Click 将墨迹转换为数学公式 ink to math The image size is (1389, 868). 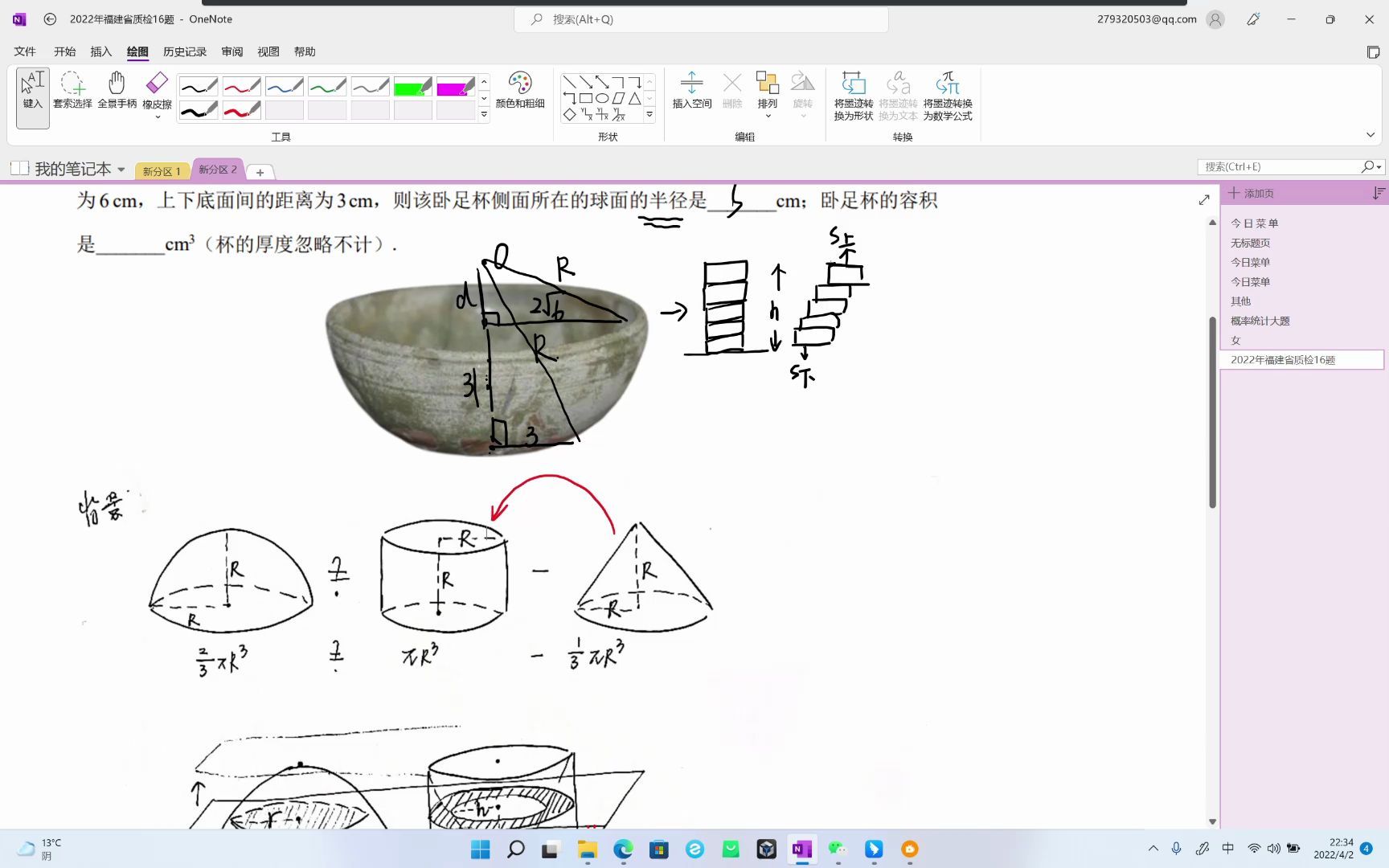(x=948, y=96)
